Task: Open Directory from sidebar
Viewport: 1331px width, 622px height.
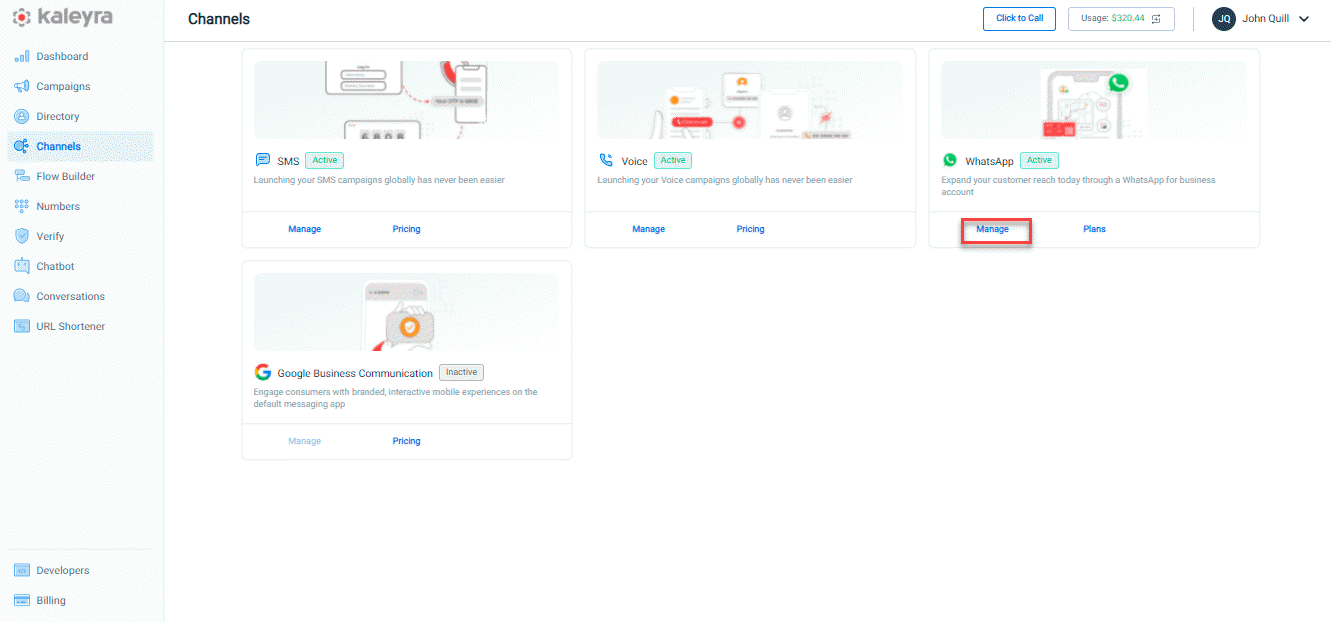Action: 58,116
